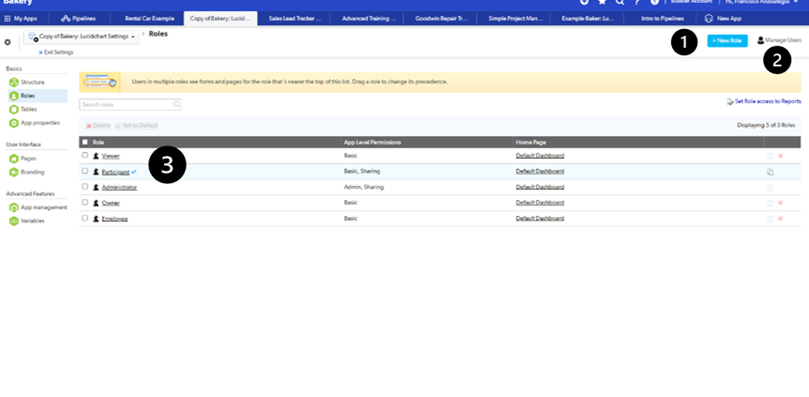Switch to the Simple Project Man... tab
This screenshot has height=397, width=809.
coord(515,19)
